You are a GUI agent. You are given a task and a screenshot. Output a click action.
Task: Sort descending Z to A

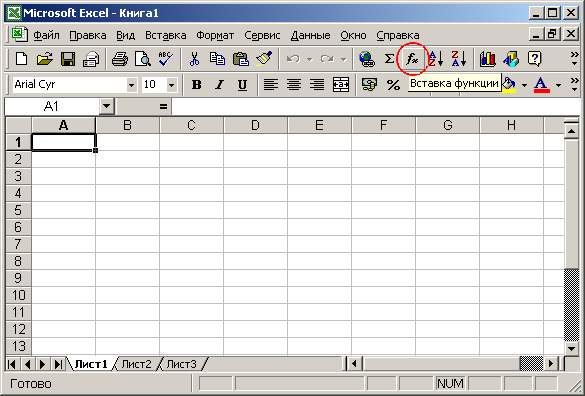tap(459, 59)
